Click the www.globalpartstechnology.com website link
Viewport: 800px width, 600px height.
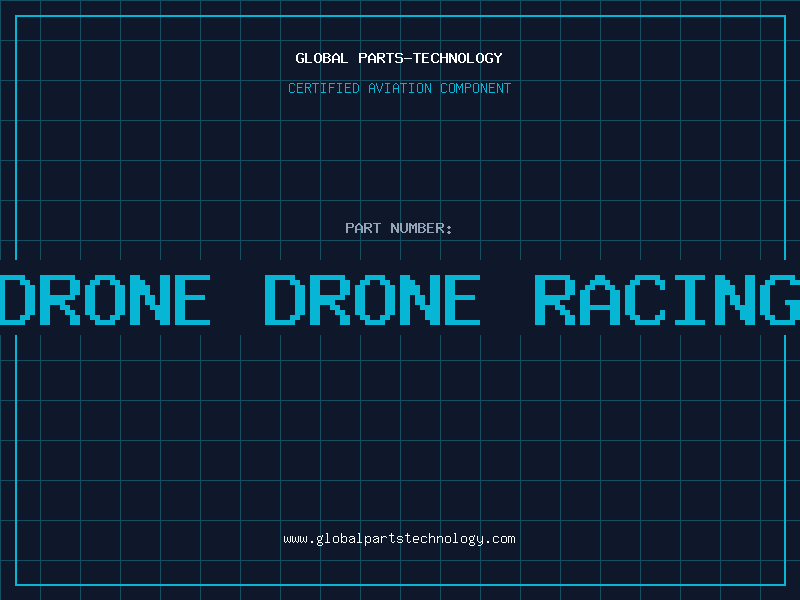(399, 539)
